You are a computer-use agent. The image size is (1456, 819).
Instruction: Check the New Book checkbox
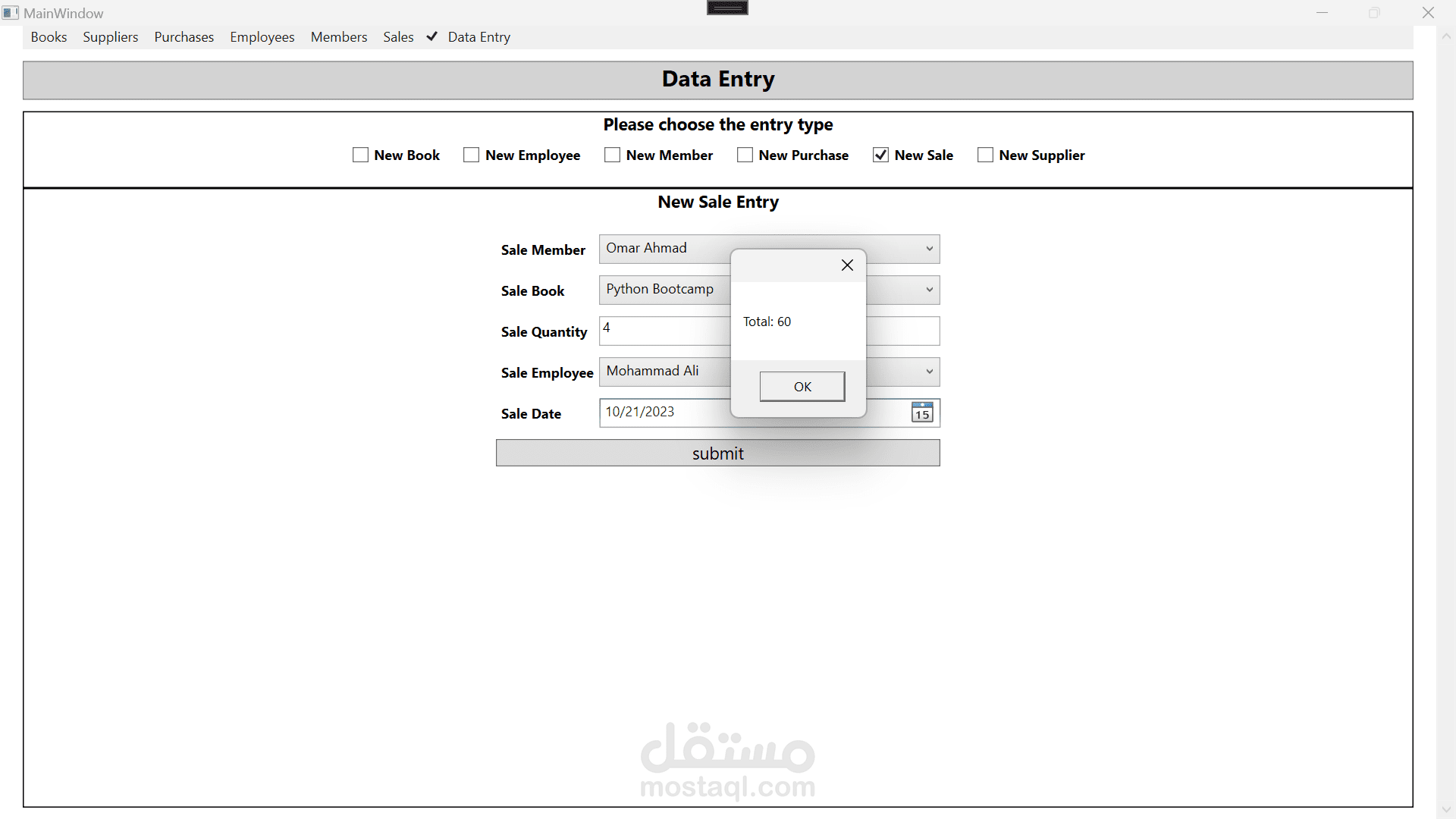(360, 155)
